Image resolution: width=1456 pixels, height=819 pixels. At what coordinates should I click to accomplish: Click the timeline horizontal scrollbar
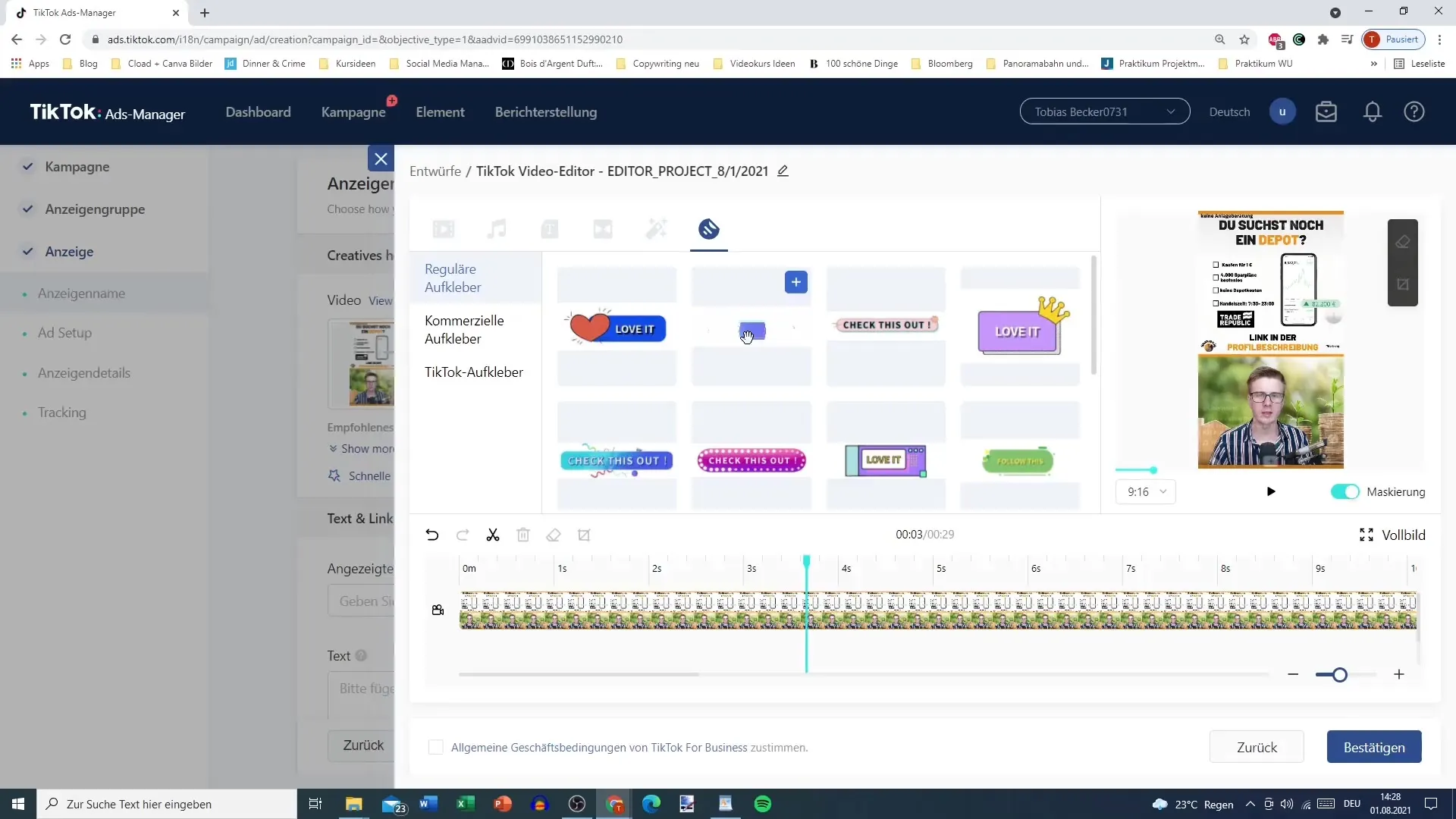(x=579, y=674)
